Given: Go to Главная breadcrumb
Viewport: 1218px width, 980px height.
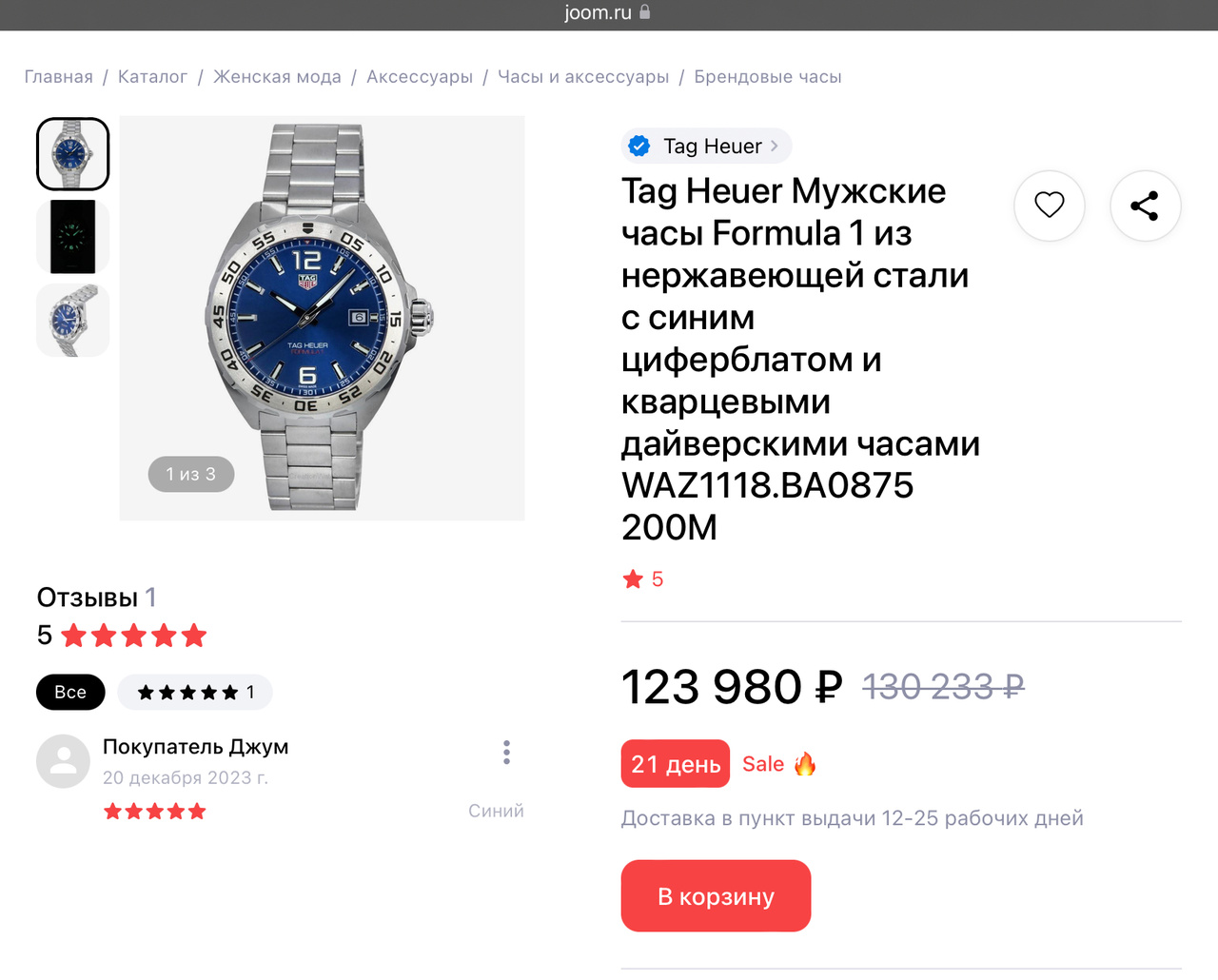Looking at the screenshot, I should tap(58, 77).
